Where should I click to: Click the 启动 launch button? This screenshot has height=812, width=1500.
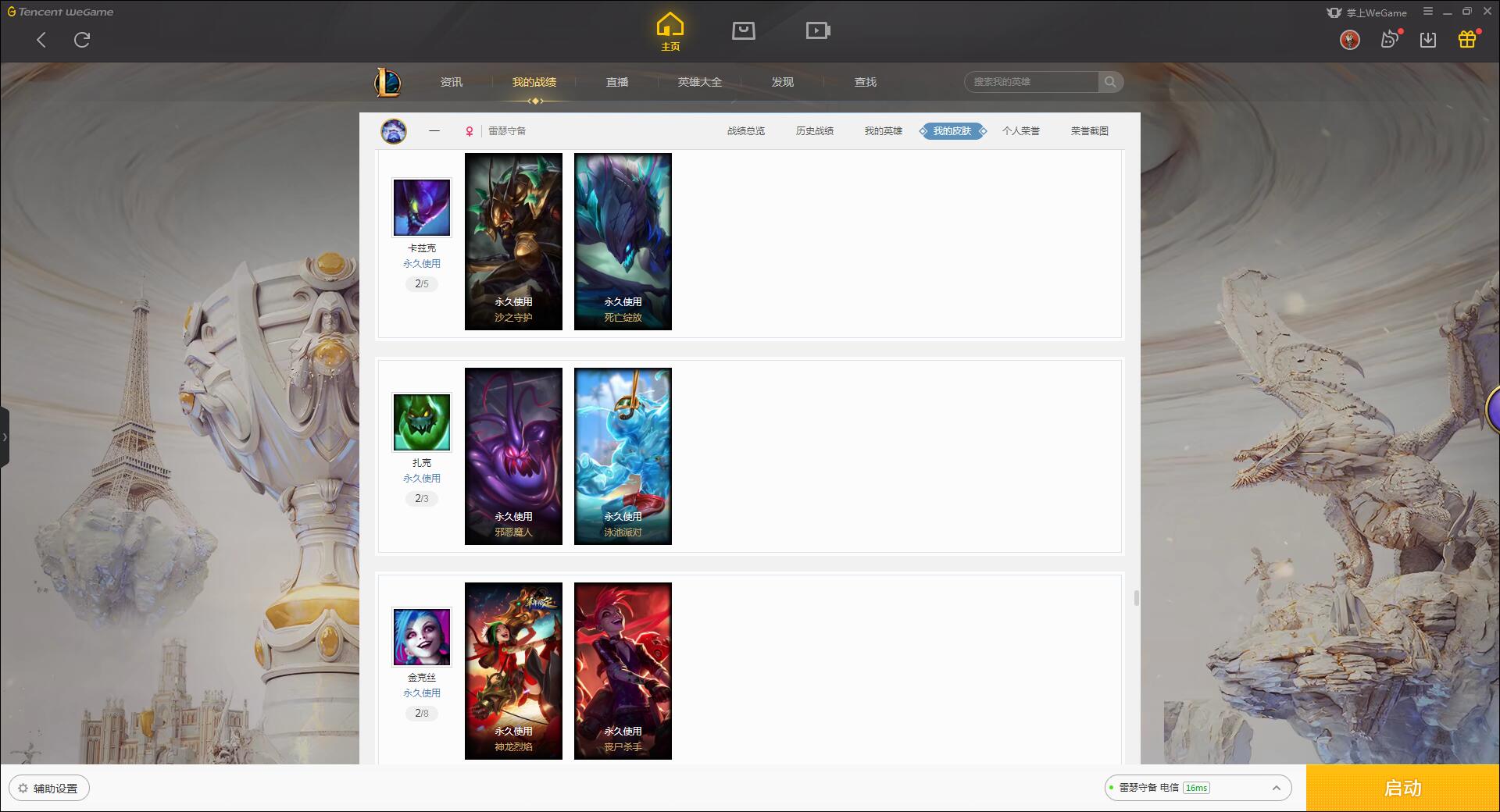1403,789
